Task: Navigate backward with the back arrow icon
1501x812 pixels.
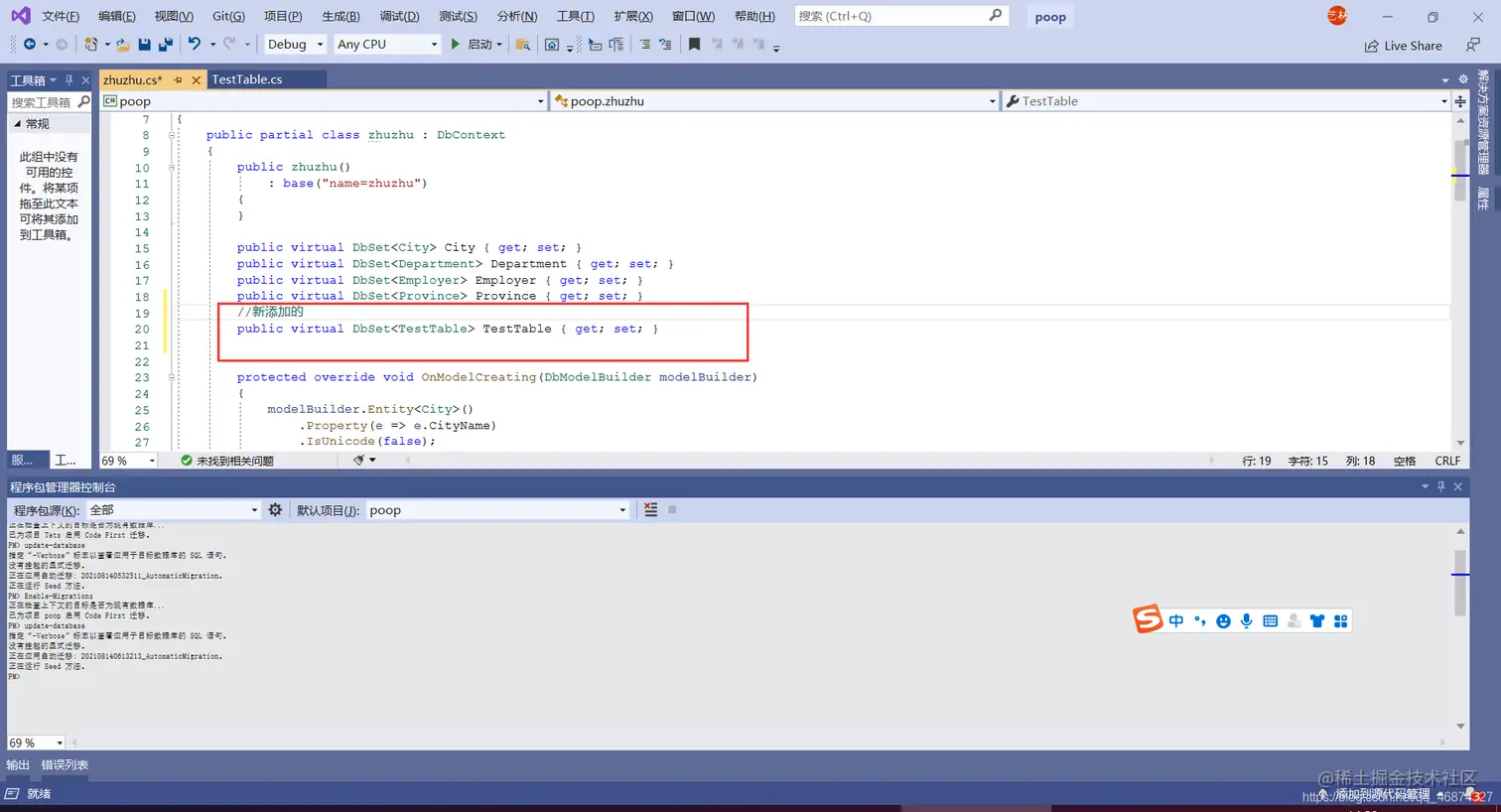Action: [x=29, y=44]
